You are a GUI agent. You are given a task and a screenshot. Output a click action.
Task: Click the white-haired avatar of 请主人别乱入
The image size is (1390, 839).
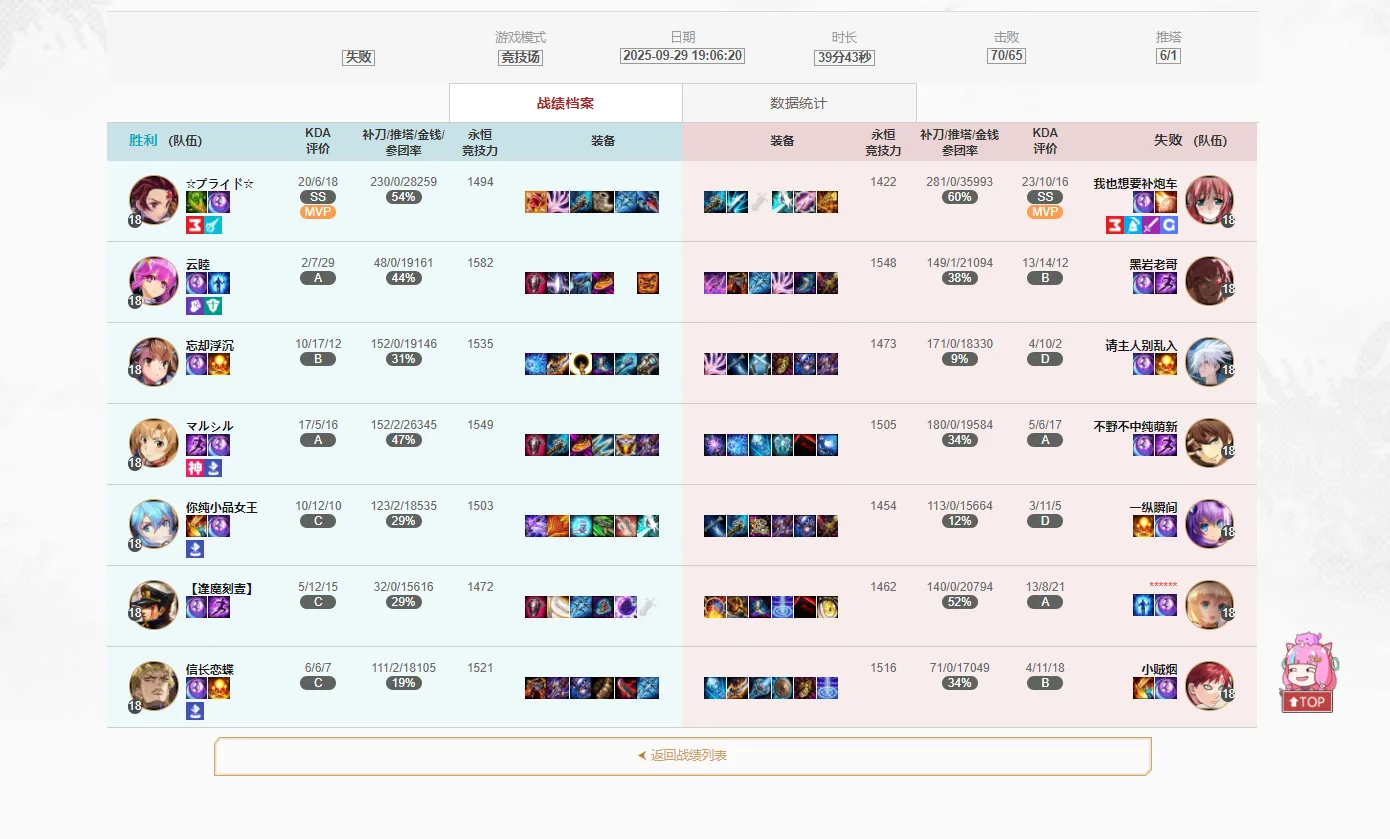coord(1209,362)
